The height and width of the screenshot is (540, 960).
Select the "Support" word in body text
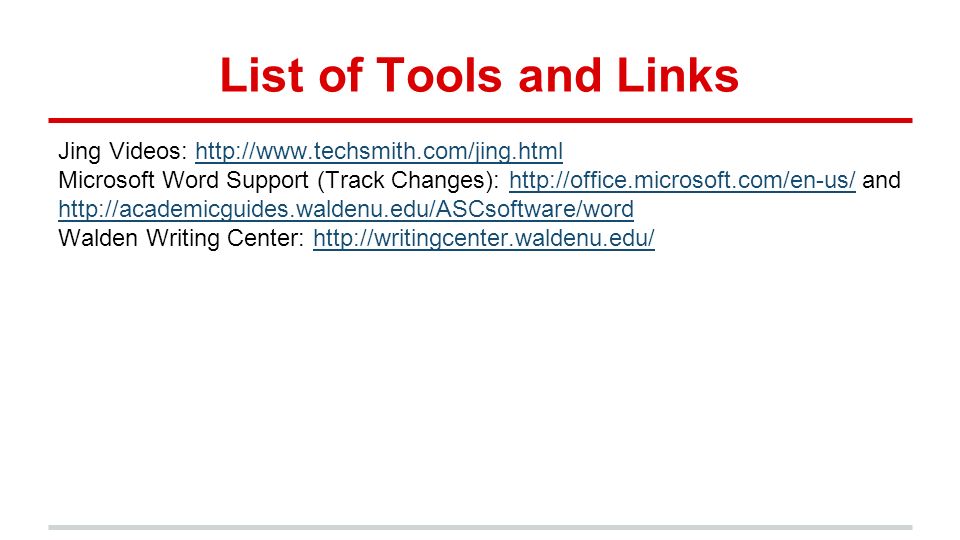coord(268,181)
